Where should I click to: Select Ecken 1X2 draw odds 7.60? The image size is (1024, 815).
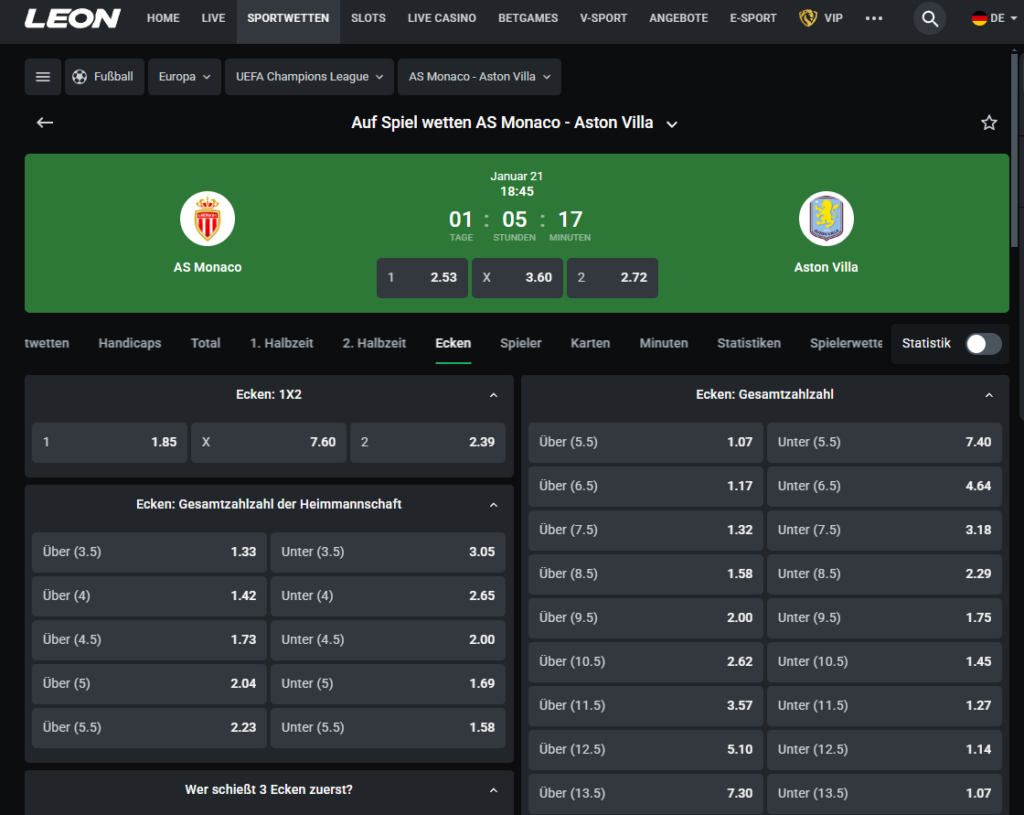tap(269, 442)
